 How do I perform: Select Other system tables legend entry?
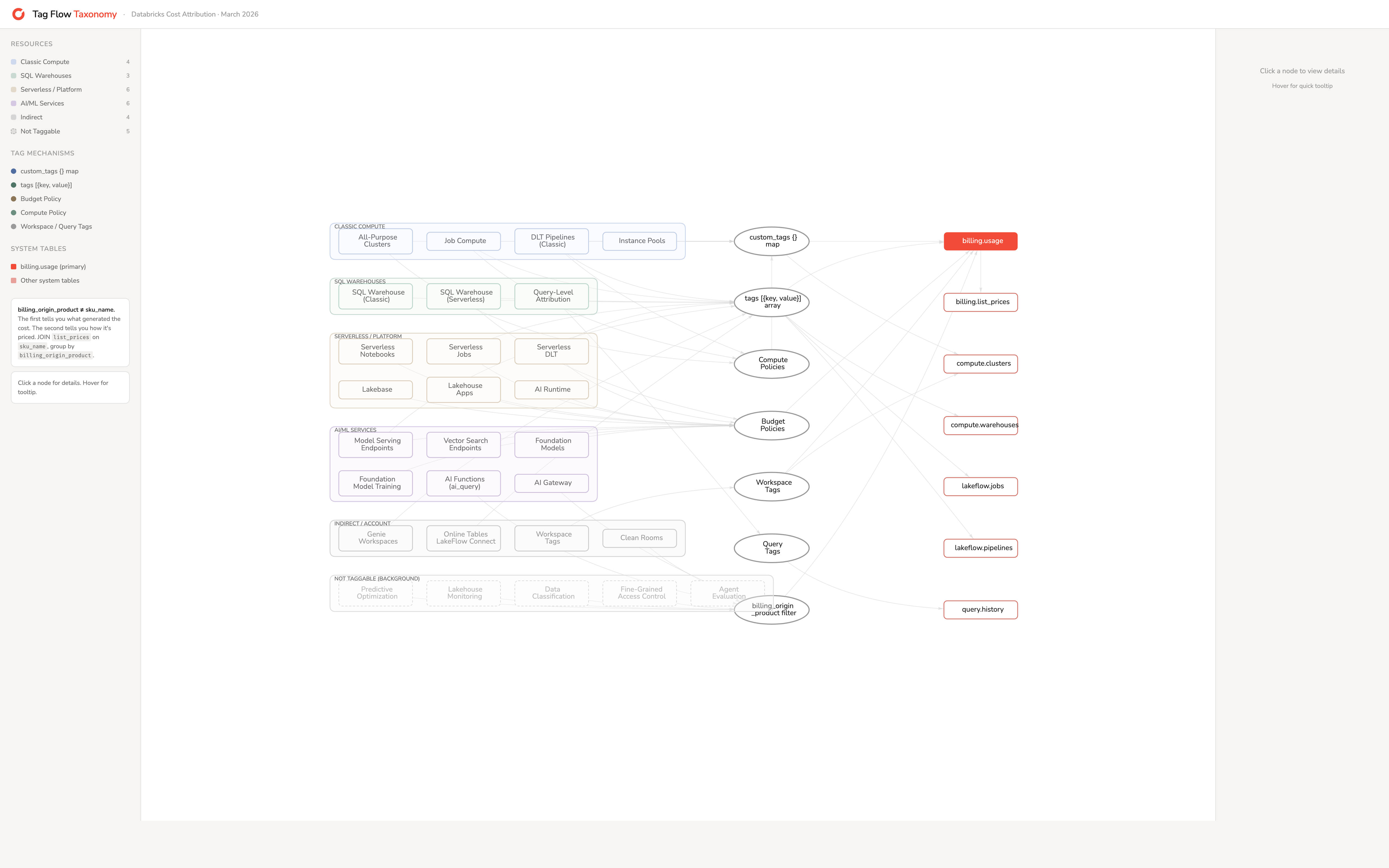click(x=50, y=281)
